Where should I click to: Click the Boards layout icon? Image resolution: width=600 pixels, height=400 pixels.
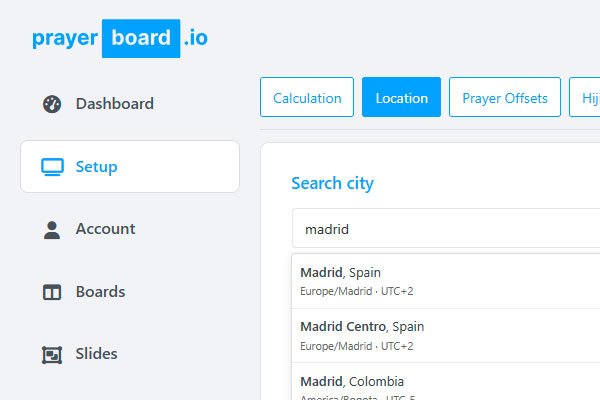(52, 292)
